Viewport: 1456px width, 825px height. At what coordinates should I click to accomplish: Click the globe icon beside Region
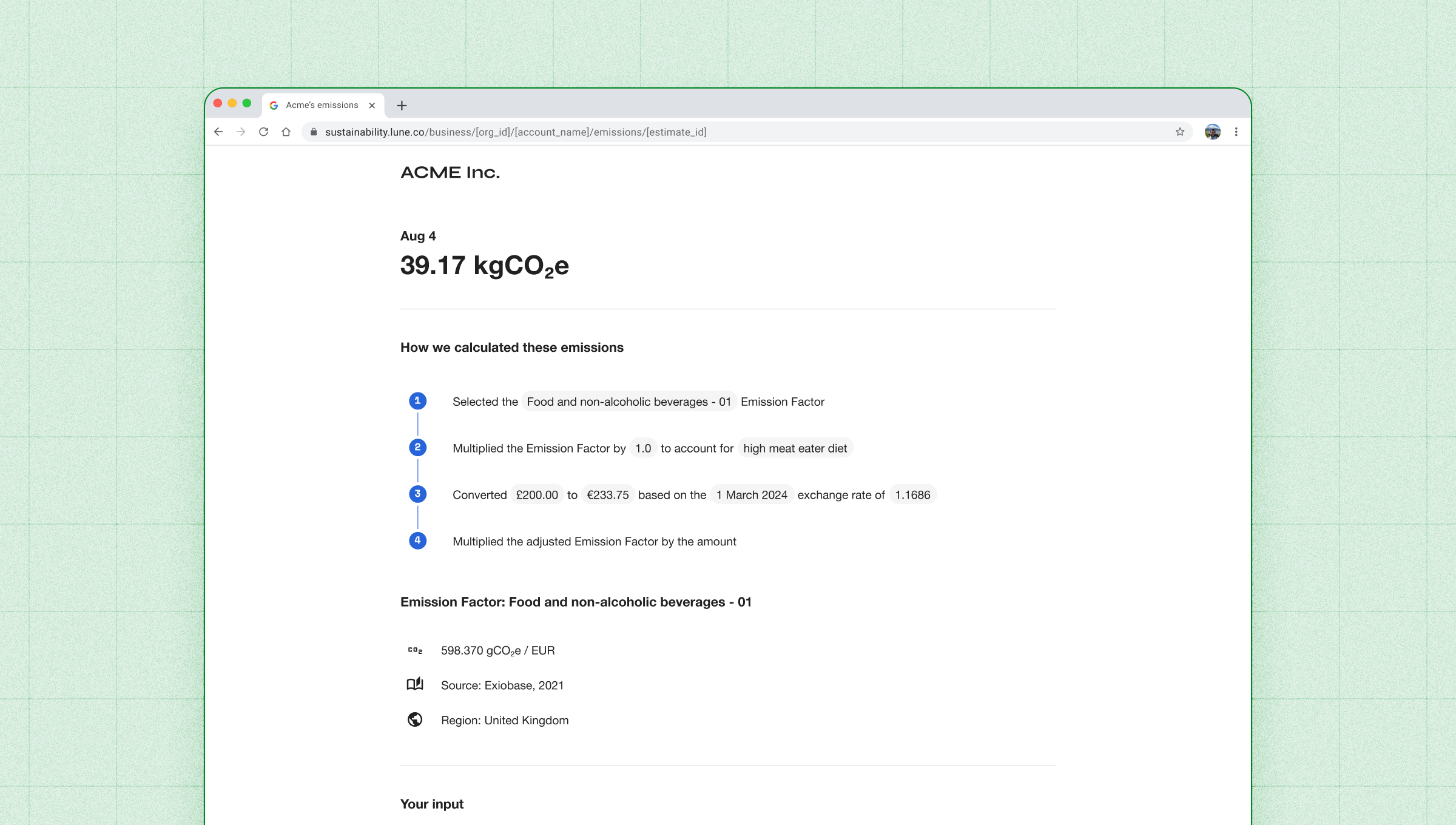415,719
